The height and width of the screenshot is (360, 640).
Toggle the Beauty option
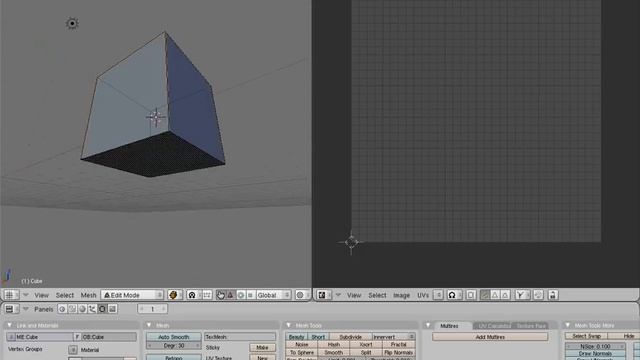coord(296,337)
